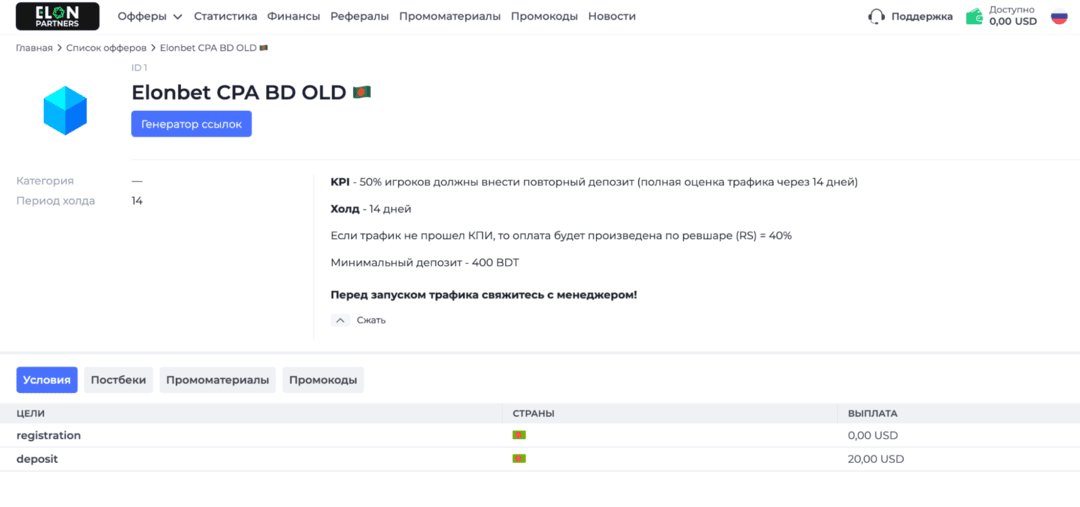1080x507 pixels.
Task: Click the Bangladesh flag beside the offer title
Action: 362,92
